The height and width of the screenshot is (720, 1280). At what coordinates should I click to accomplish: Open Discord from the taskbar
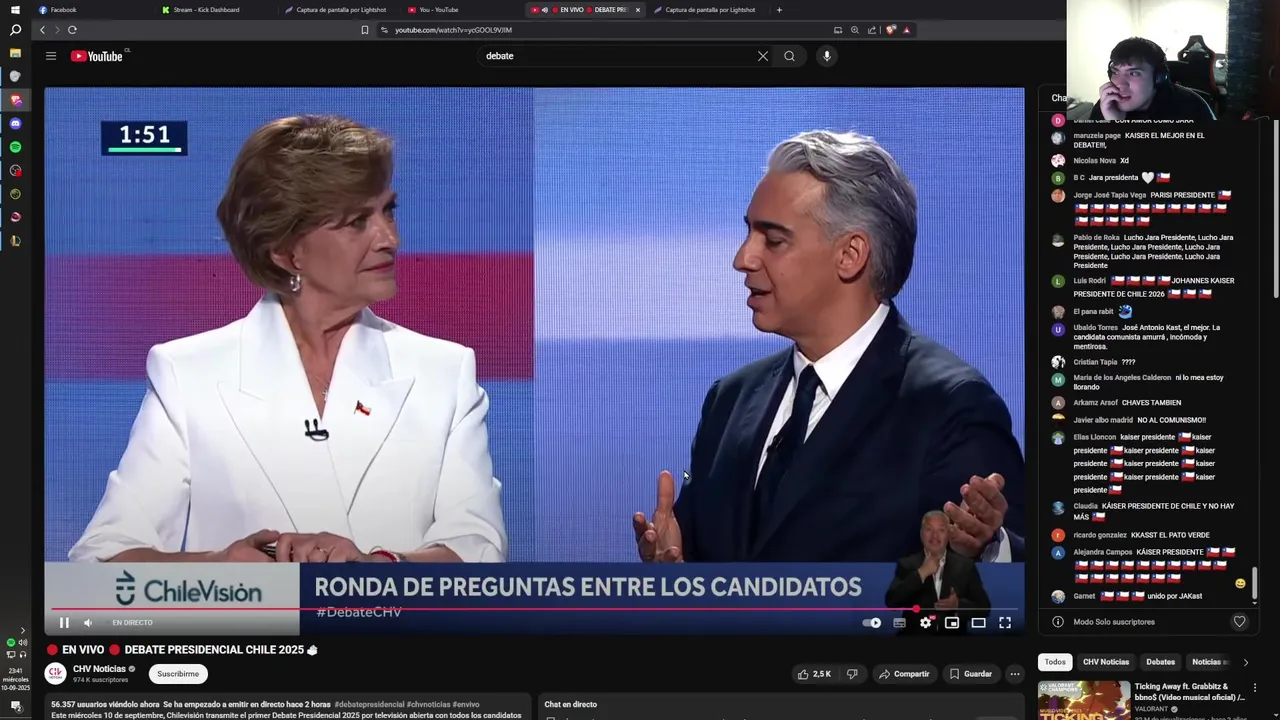tap(15, 123)
